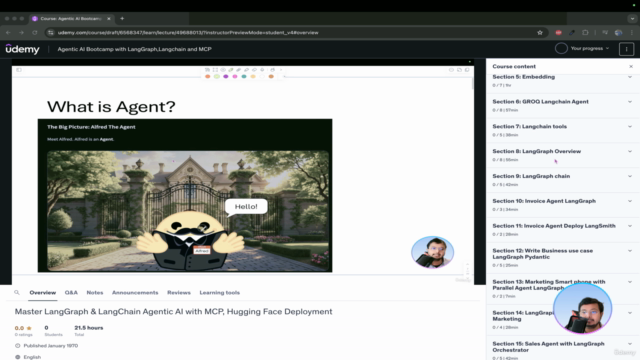Open the Reviews tab
Screen dimensions: 640x360
point(179,292)
